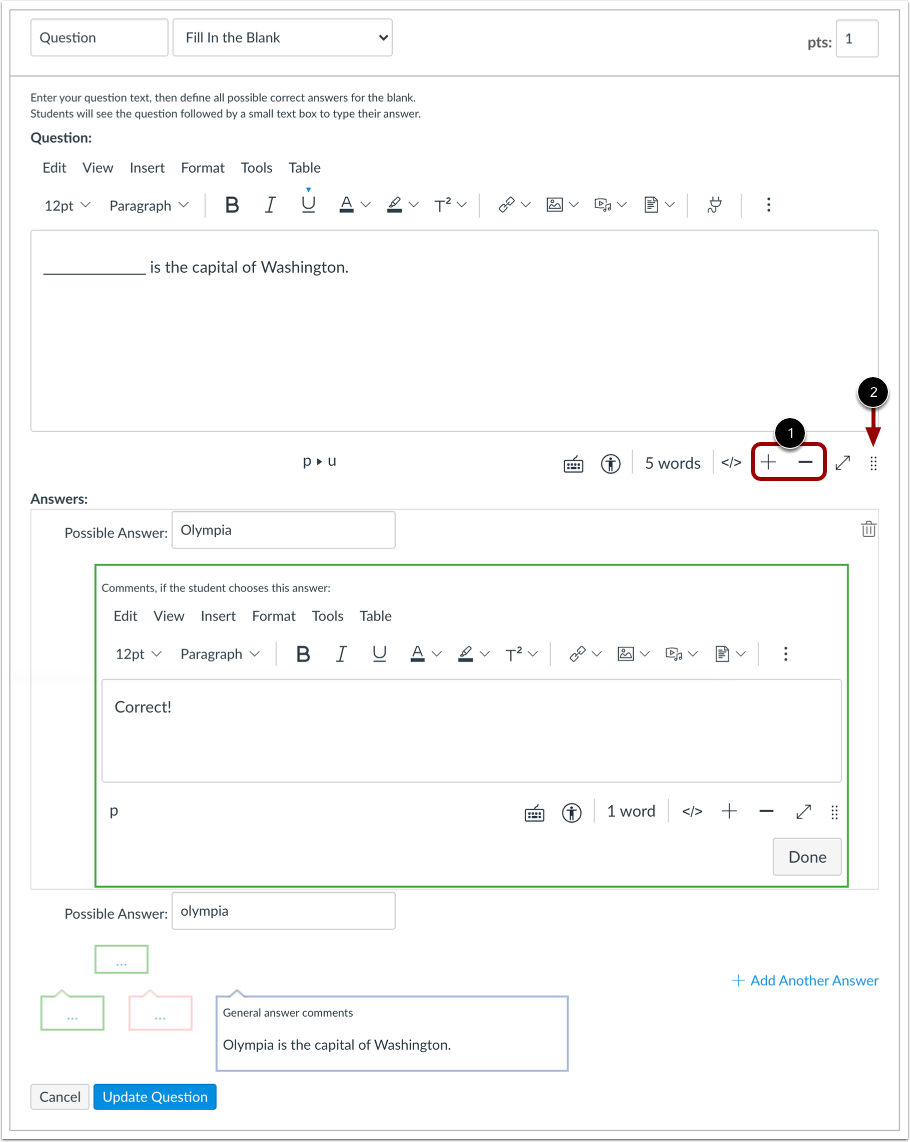Open Edit menu in question editor
910x1142 pixels.
[54, 168]
